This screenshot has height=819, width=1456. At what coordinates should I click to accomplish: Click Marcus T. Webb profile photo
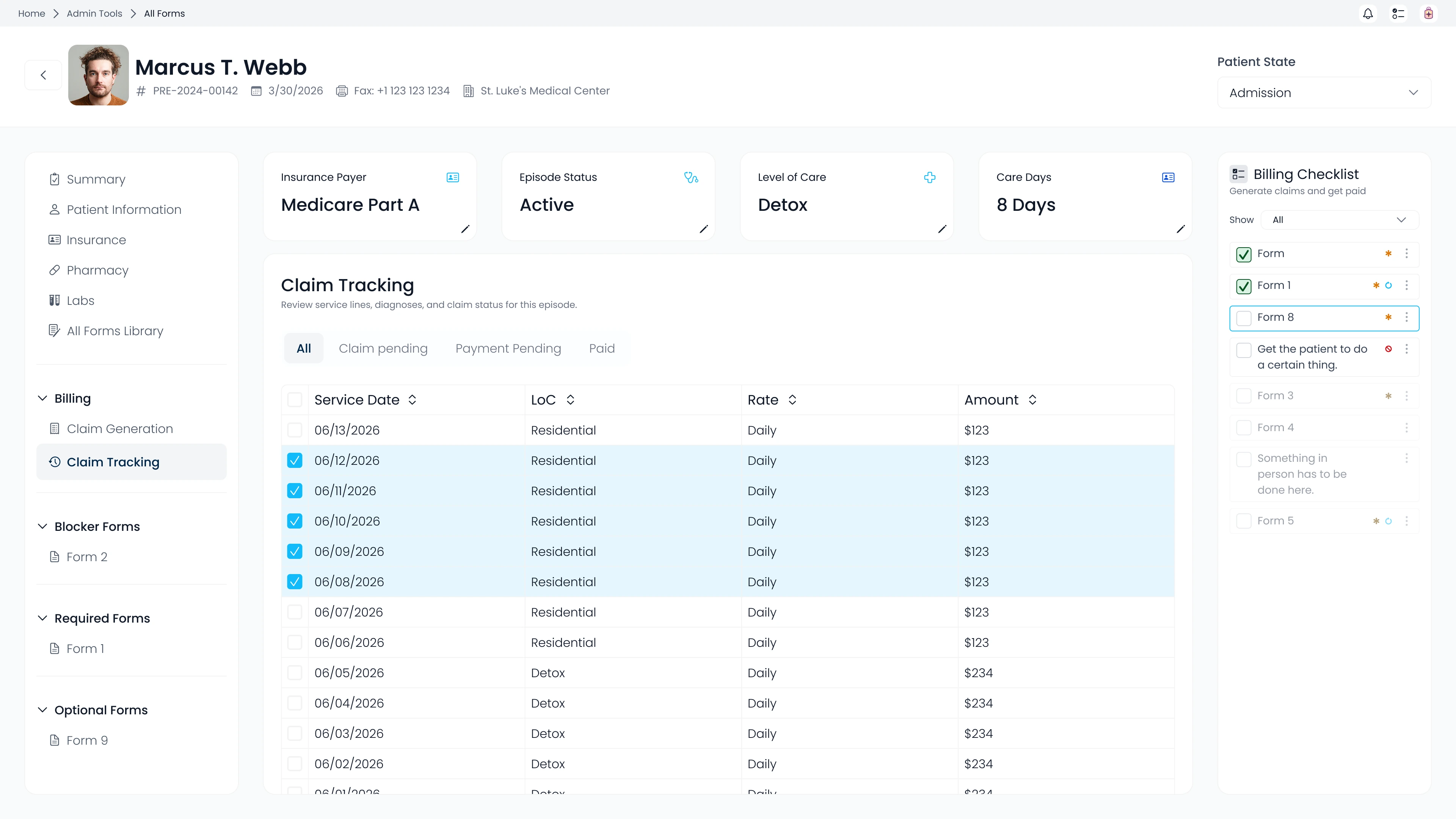pyautogui.click(x=98, y=75)
